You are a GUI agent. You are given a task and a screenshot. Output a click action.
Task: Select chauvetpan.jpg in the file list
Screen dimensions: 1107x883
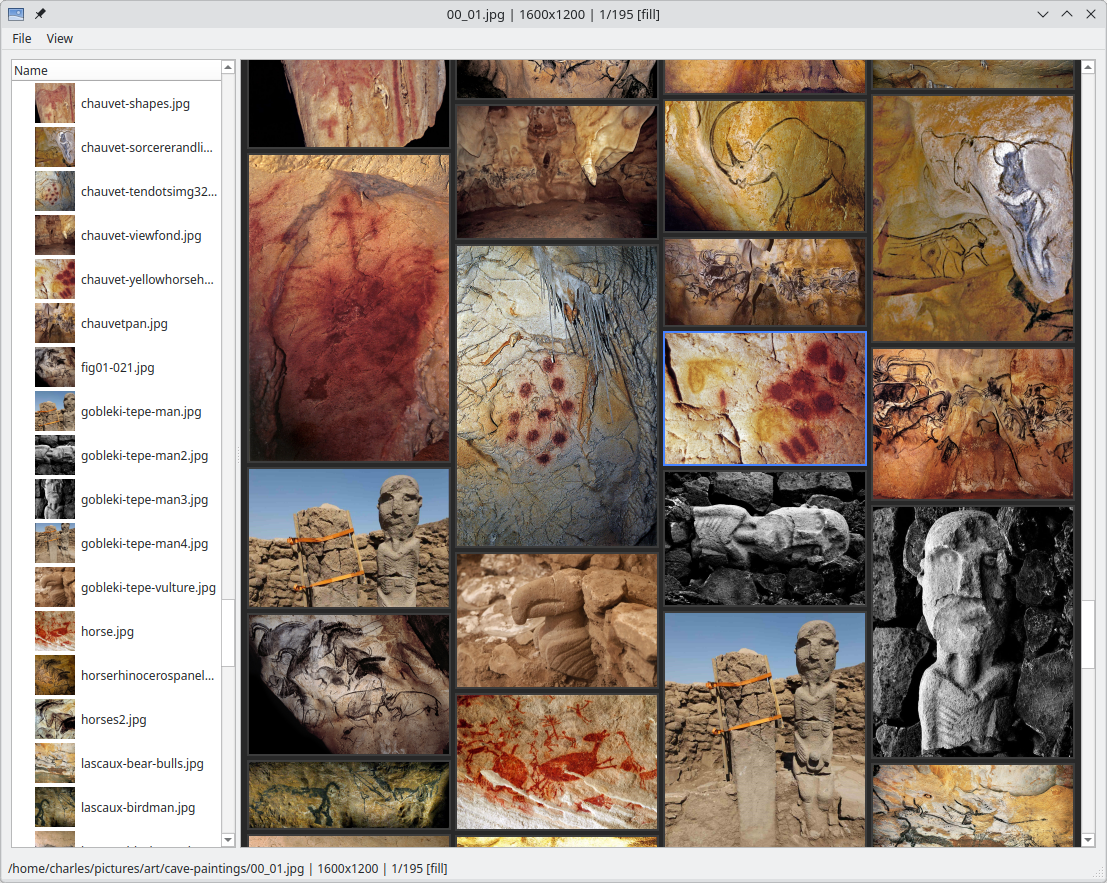124,323
